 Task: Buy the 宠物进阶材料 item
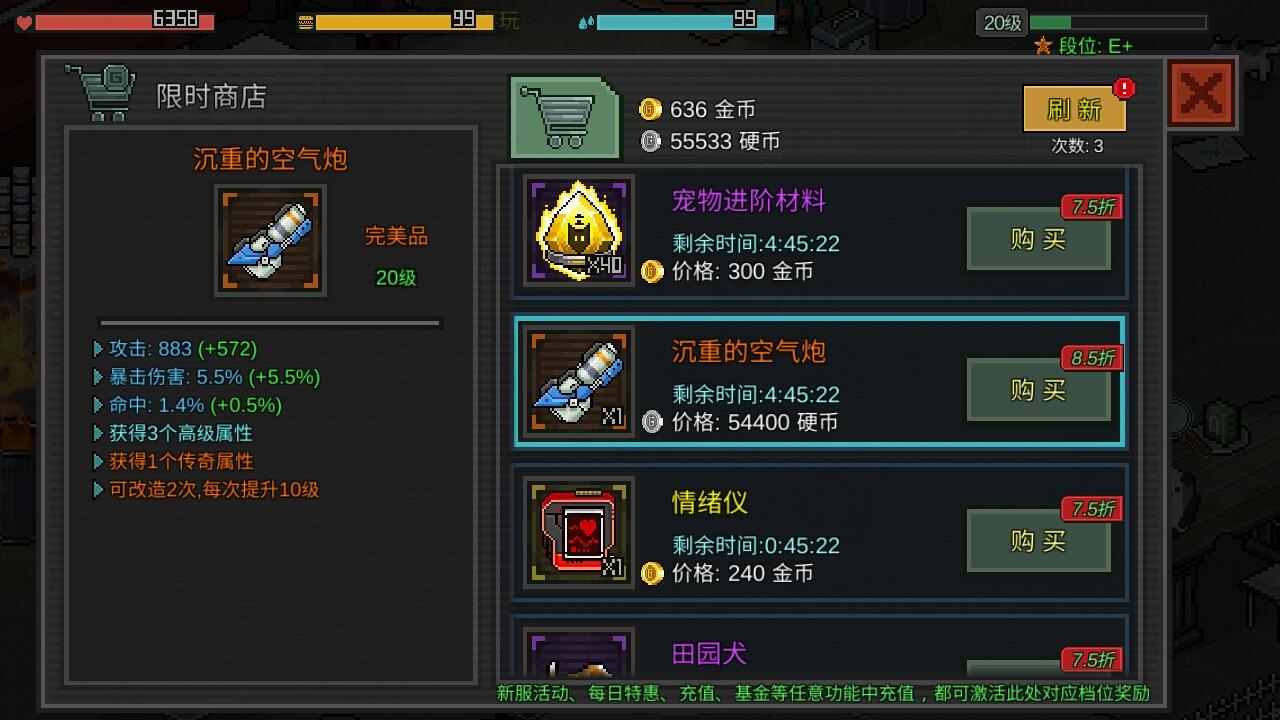click(x=1038, y=239)
